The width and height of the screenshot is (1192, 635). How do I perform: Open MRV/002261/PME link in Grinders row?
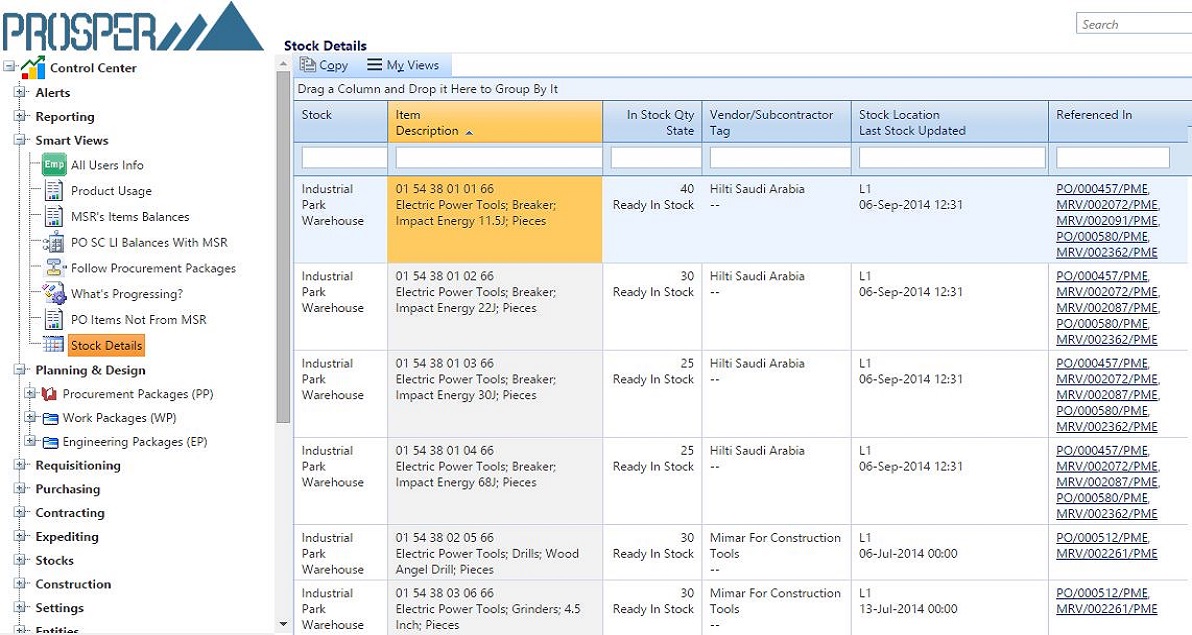1107,609
